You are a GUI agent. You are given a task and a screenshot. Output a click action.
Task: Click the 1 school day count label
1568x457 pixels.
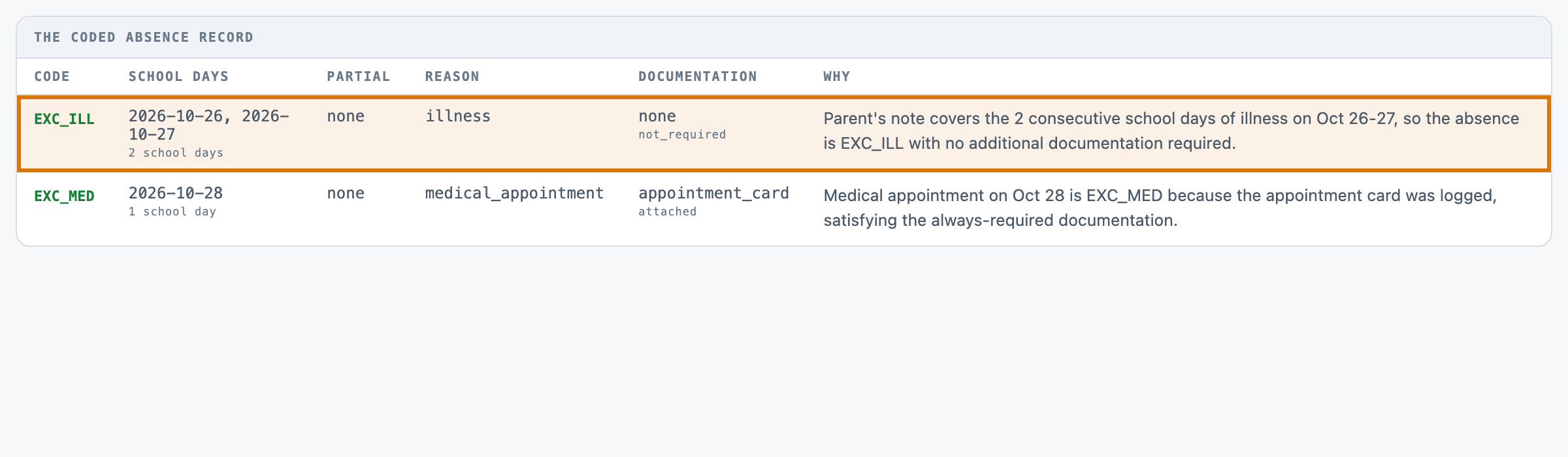(x=172, y=212)
